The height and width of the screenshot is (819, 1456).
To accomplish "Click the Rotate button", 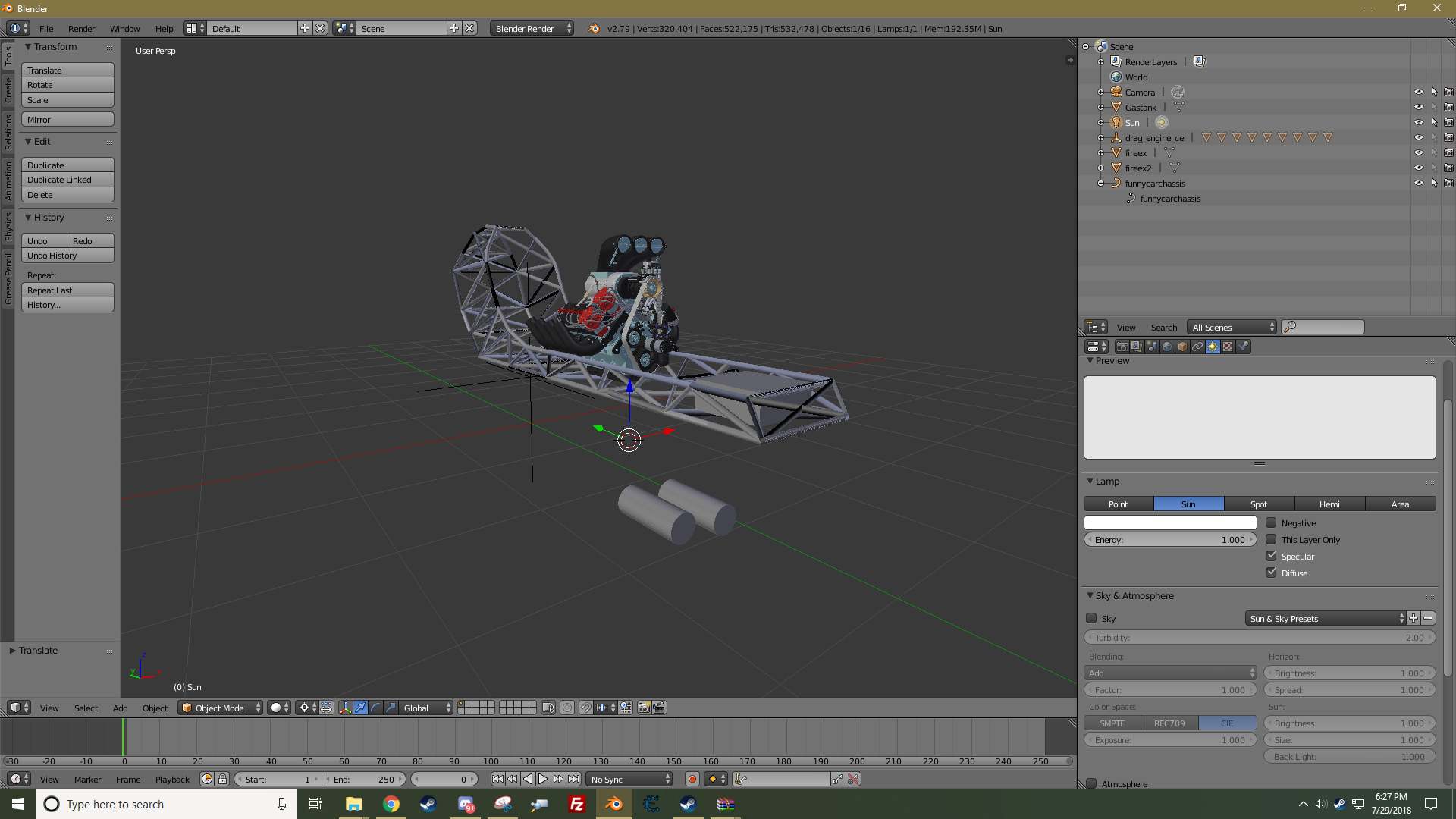I will pyautogui.click(x=67, y=85).
